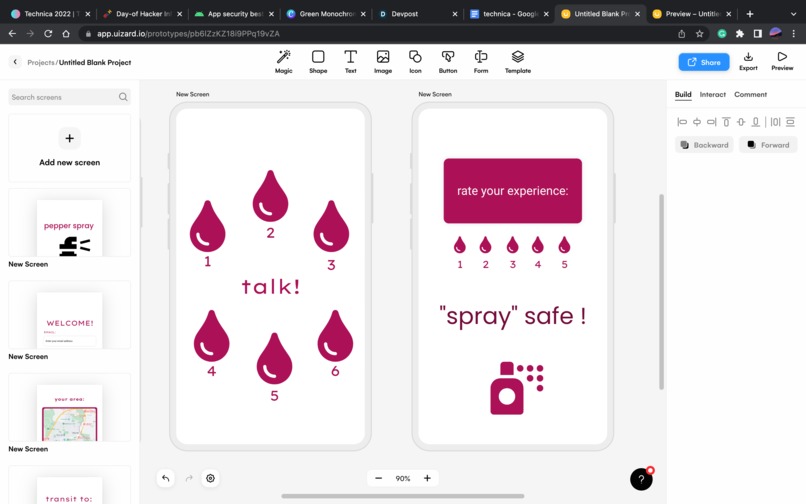Click distribute vertically icon
Image resolution: width=806 pixels, height=504 pixels.
[790, 122]
